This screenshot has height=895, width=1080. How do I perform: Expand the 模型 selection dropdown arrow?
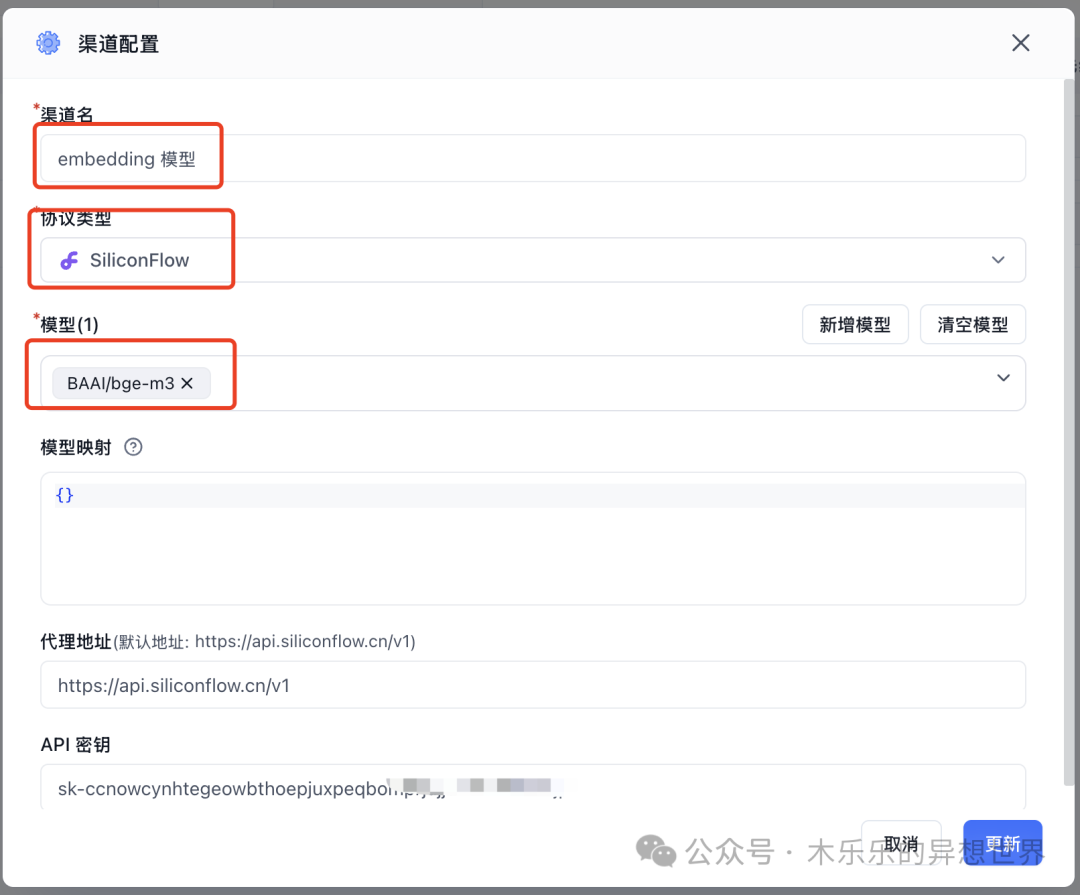pyautogui.click(x=1004, y=378)
